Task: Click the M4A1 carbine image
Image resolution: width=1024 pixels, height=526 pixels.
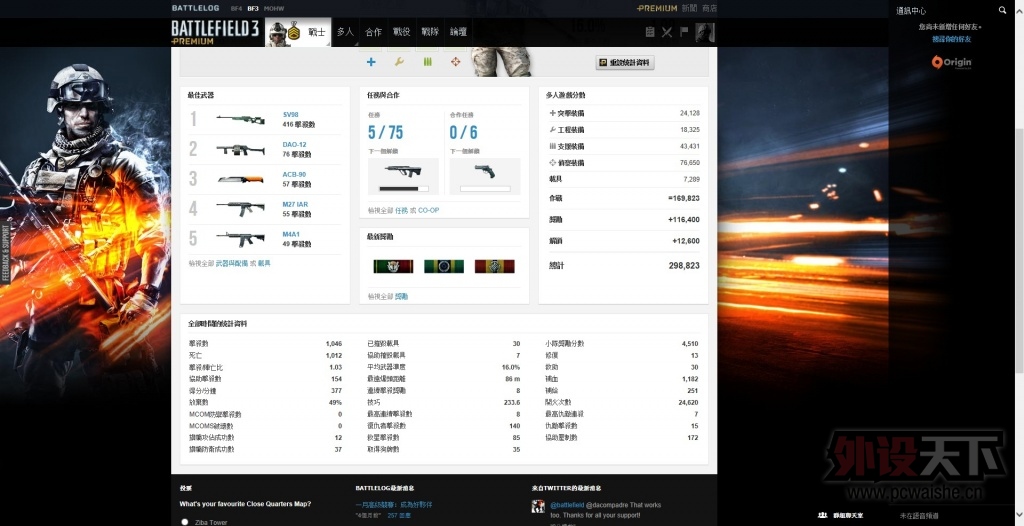Action: click(x=240, y=239)
